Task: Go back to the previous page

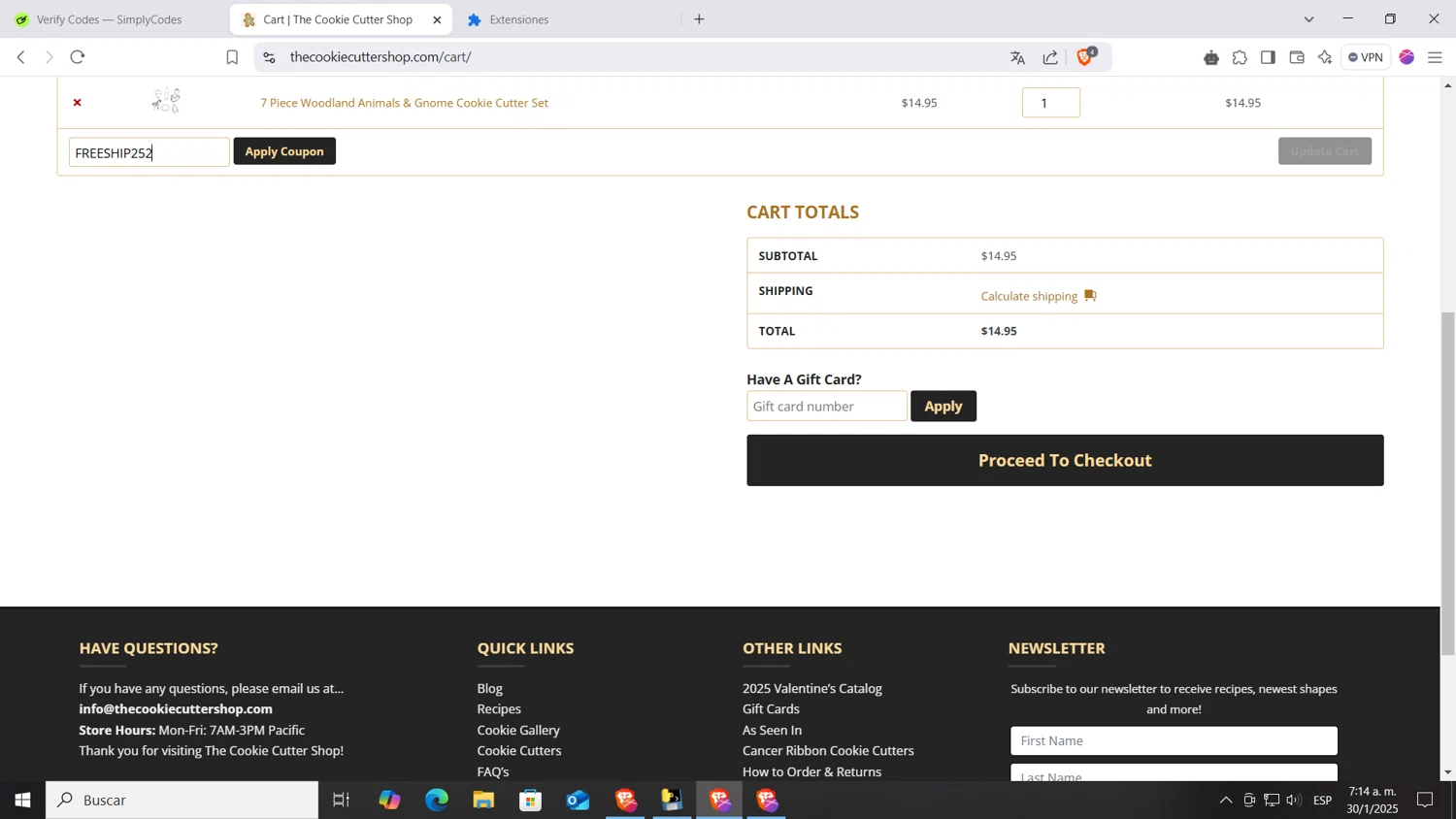Action: (20, 57)
